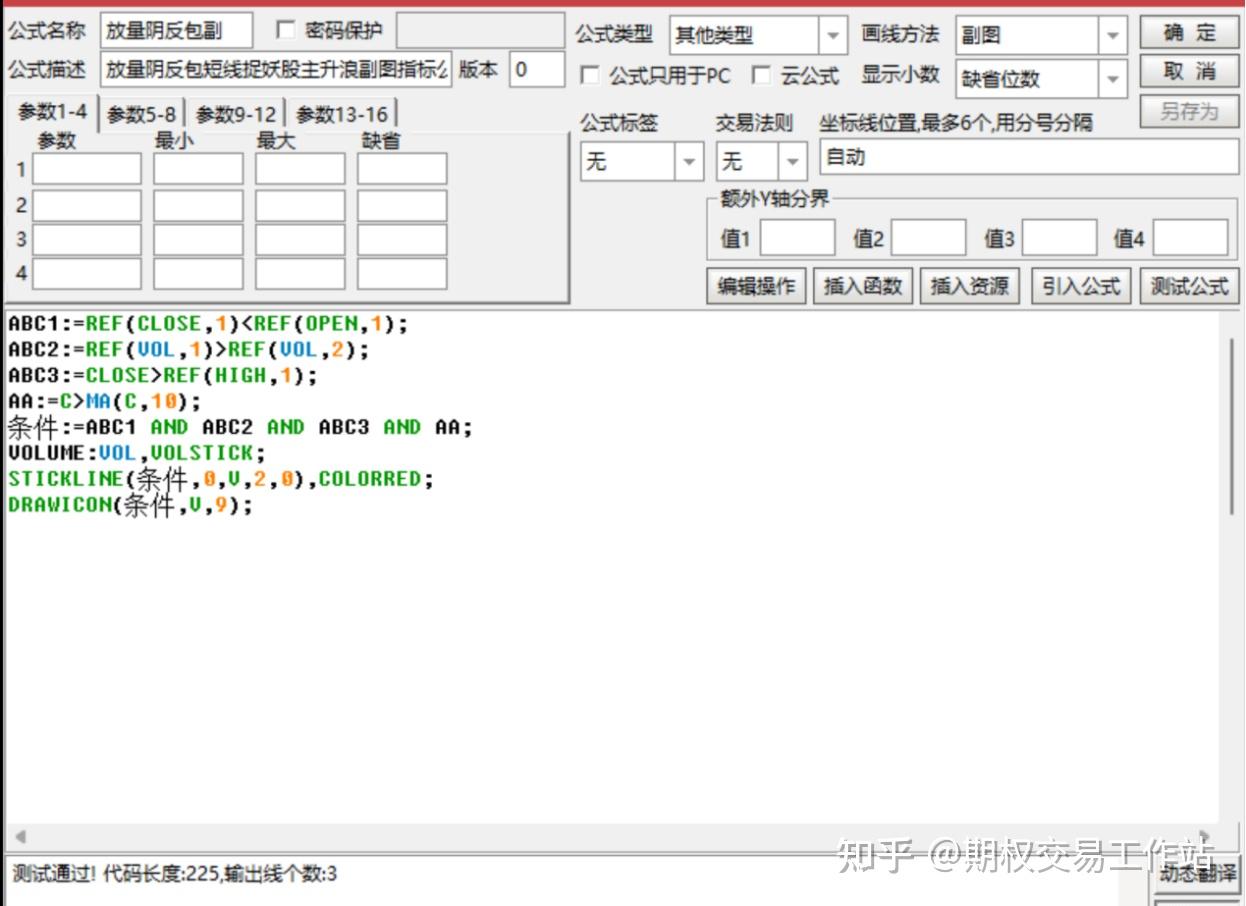Click the DRAWICON code line
Screen dimensions: 1246x906
[131, 505]
